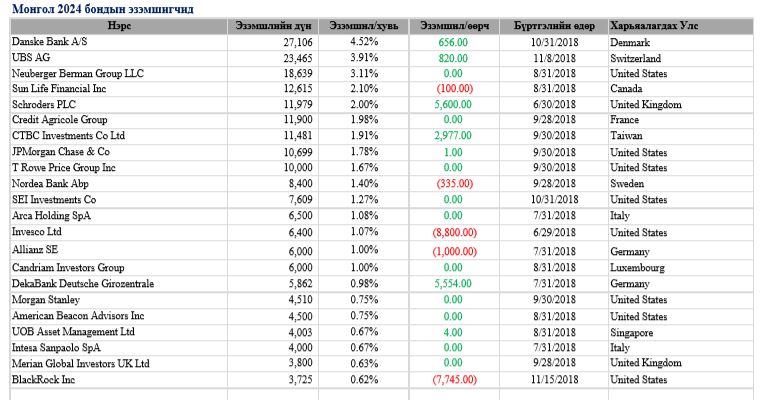This screenshot has width=765, height=400.
Task: Click the Бүртгэлийн өдөр column header
Action: coord(555,26)
